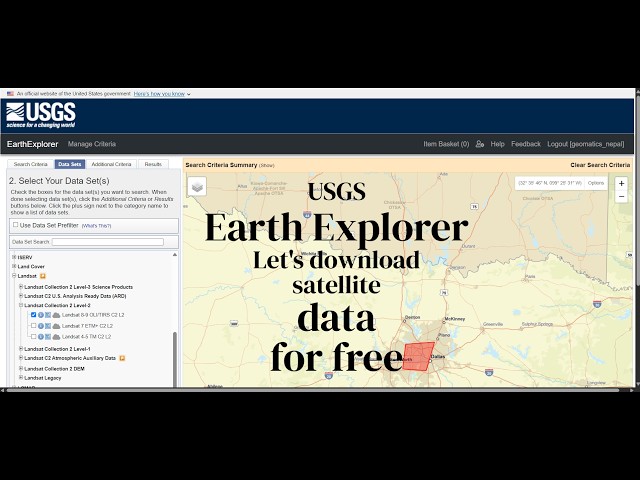Open the map layers icon
Viewport: 640px width, 480px height.
coord(197,187)
